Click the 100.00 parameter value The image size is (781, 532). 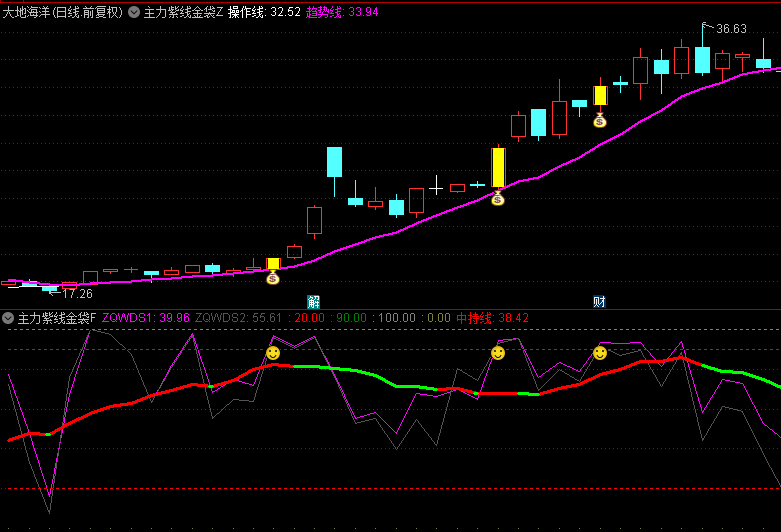[x=396, y=318]
